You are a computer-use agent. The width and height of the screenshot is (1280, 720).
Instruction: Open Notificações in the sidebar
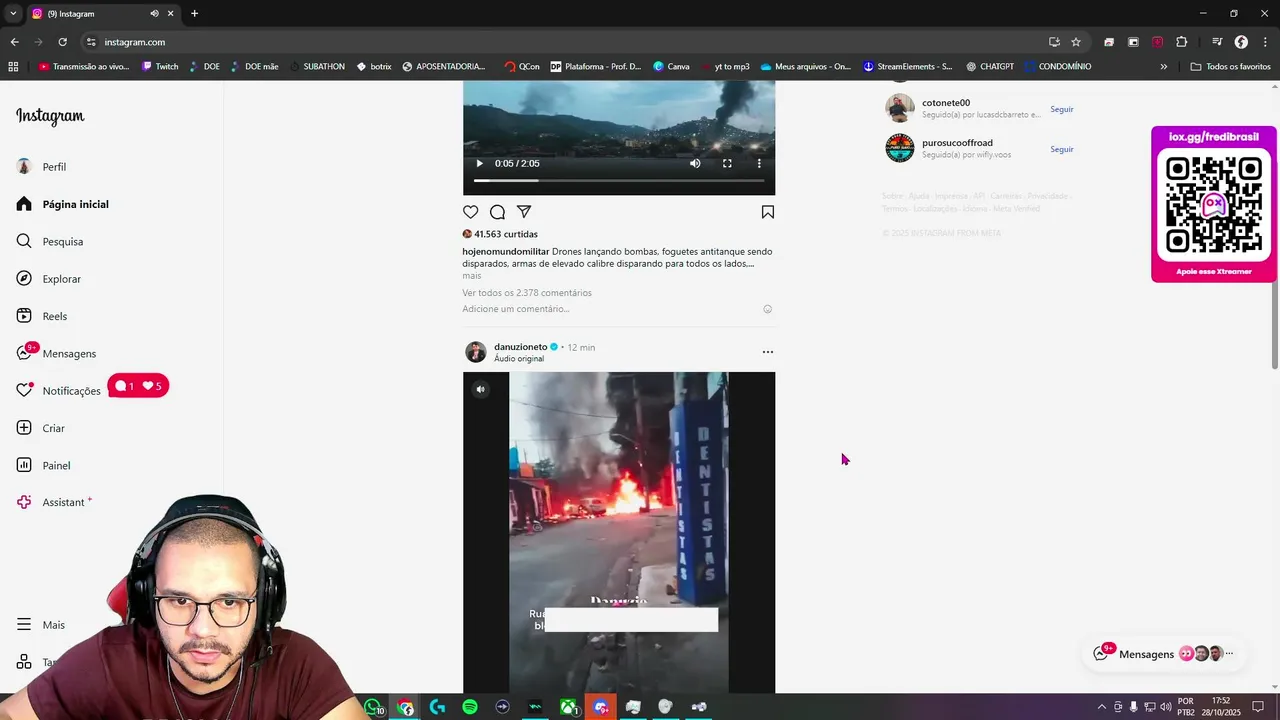tap(58, 390)
